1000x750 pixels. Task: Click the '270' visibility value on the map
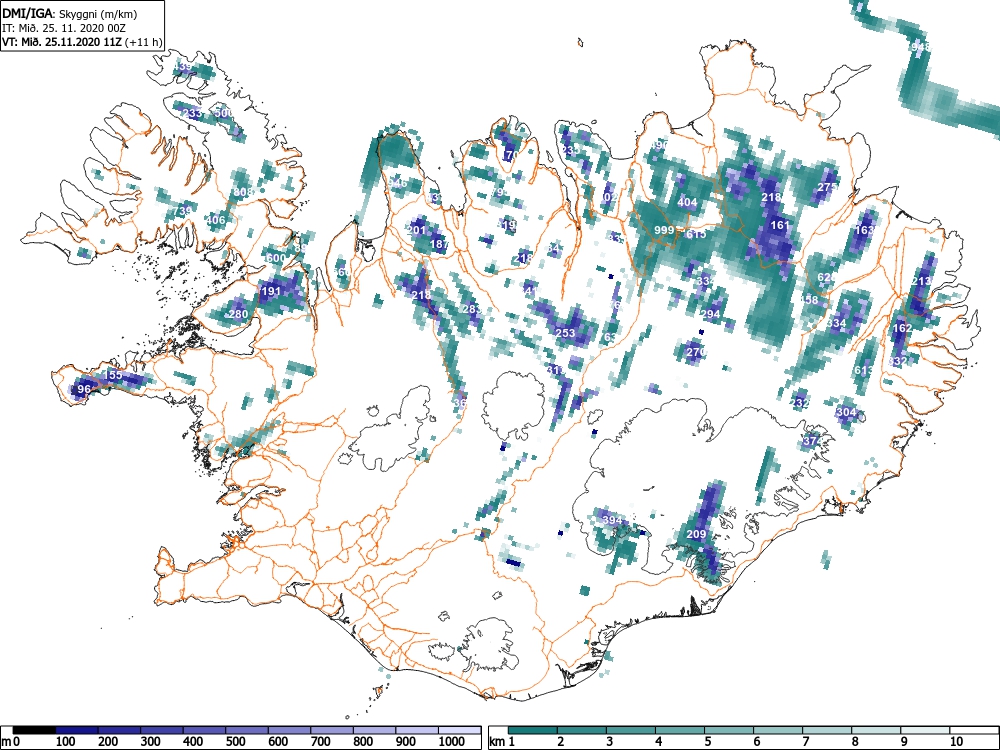[696, 352]
